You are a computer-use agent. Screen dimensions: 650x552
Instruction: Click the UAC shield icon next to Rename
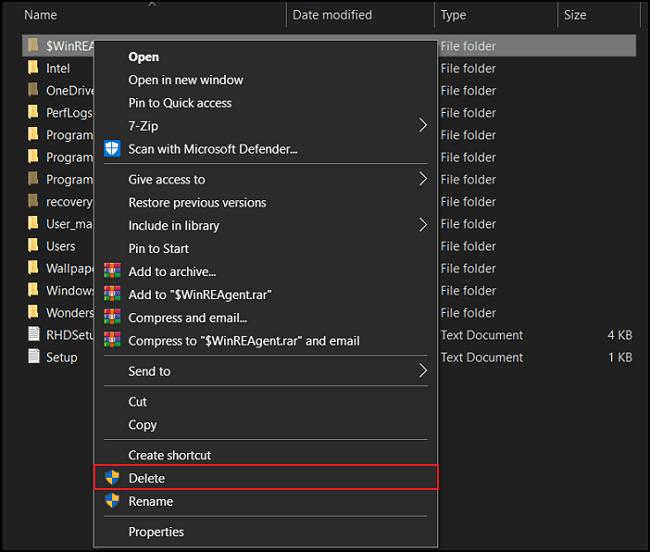(x=112, y=501)
